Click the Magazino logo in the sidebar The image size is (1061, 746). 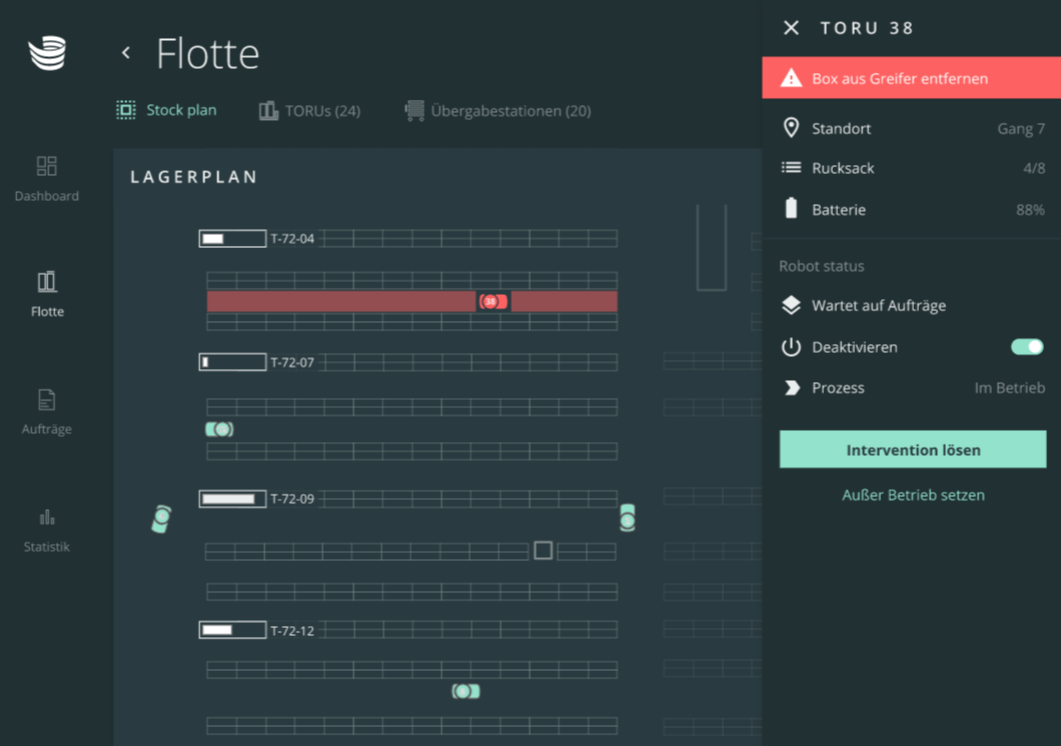47,53
